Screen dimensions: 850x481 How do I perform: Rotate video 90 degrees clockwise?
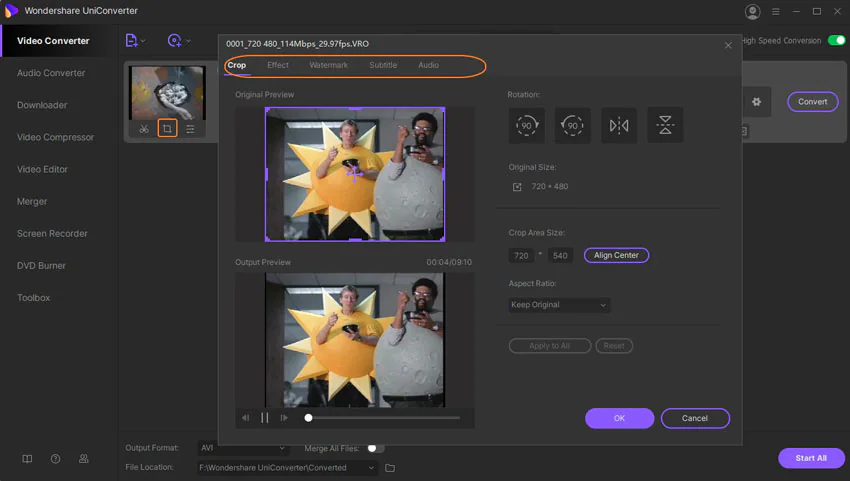[x=527, y=125]
